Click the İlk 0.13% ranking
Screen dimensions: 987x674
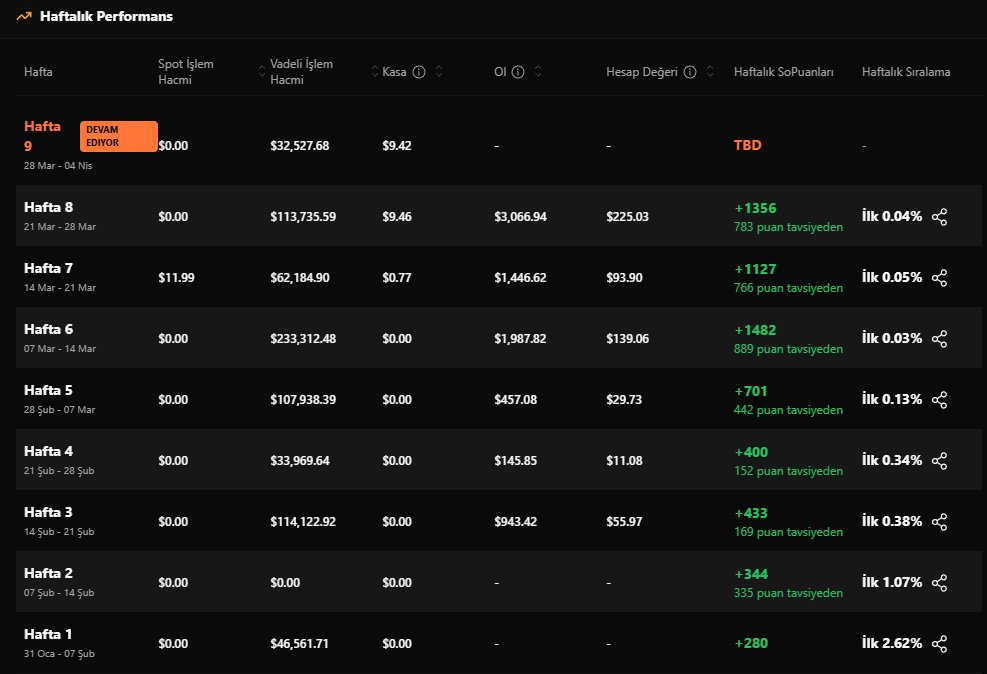(892, 400)
